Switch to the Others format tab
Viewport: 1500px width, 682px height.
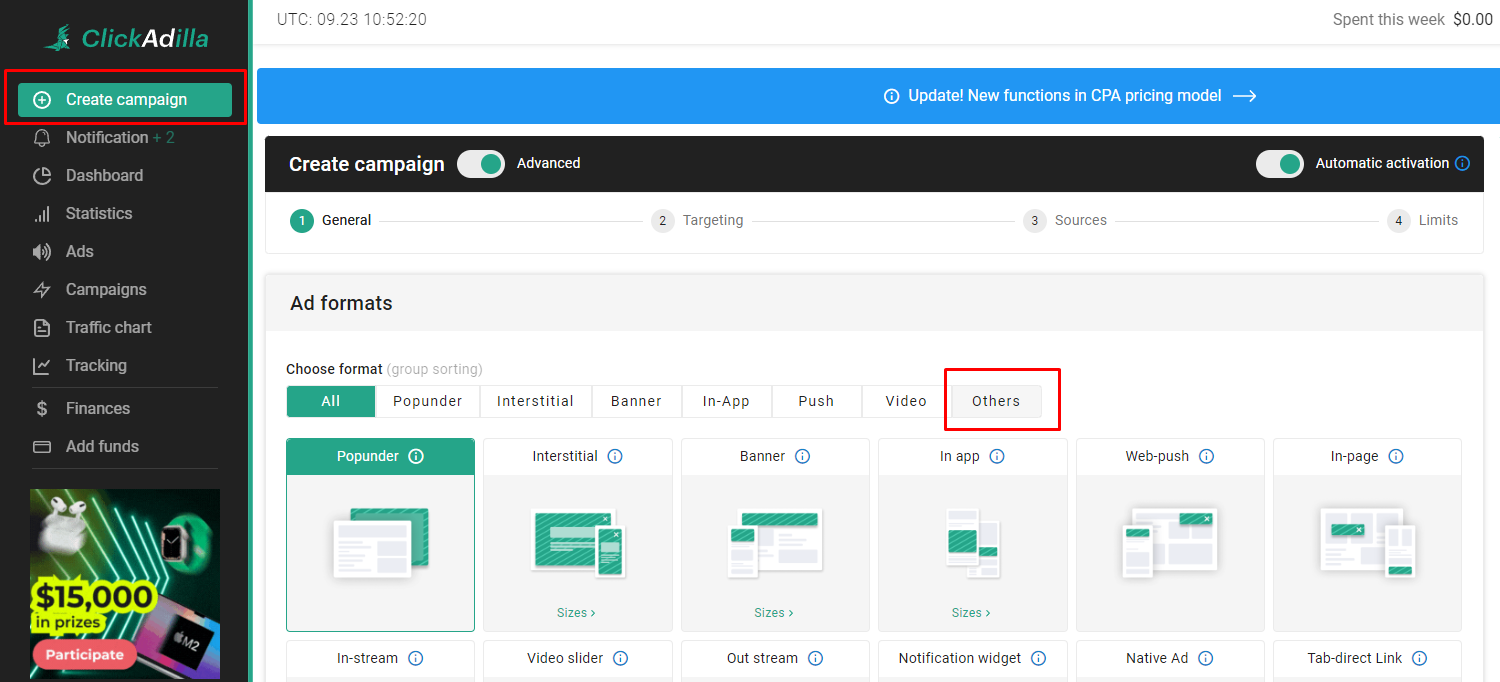point(996,400)
